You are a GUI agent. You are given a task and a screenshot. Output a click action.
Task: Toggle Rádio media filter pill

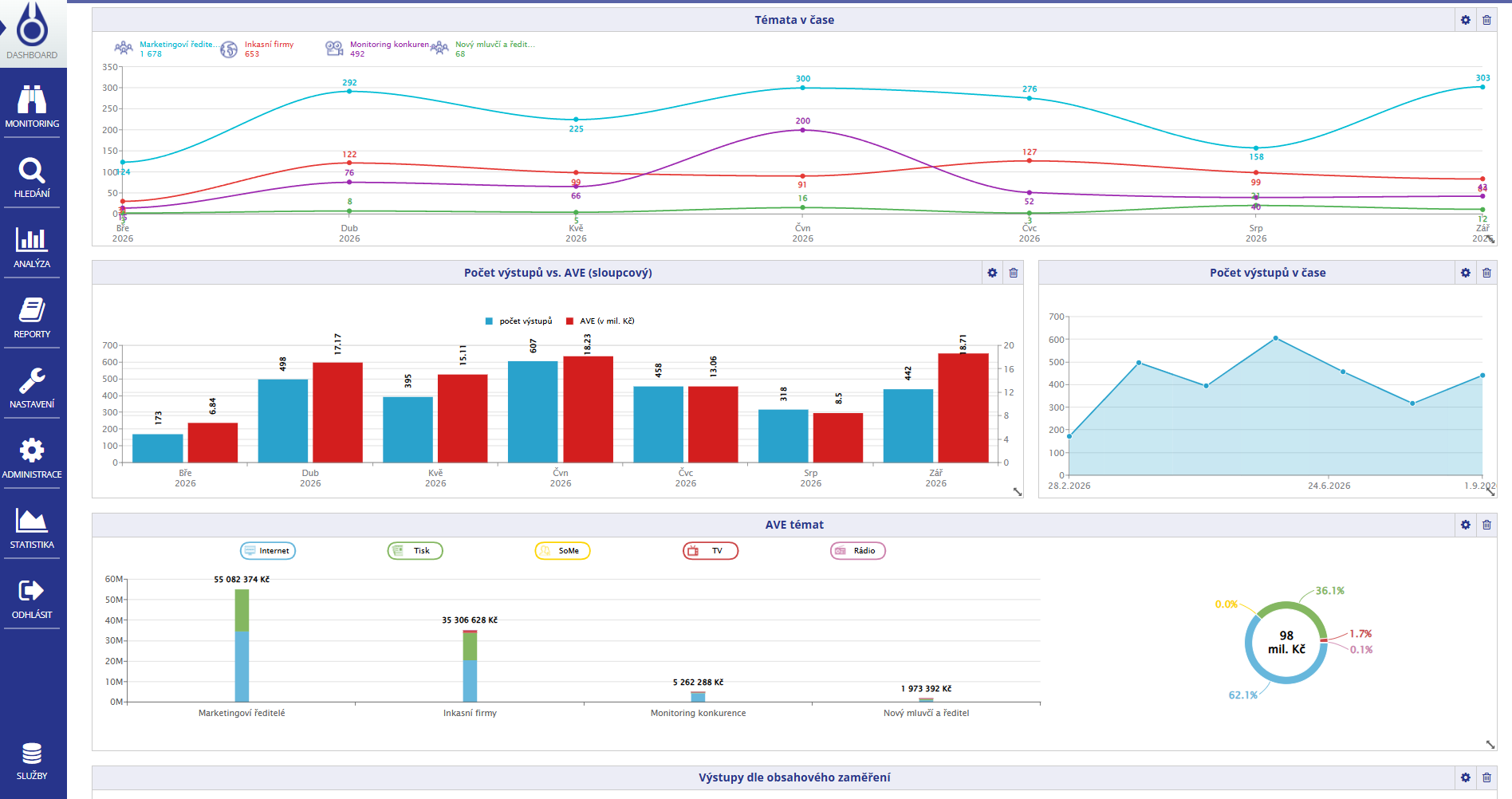[x=858, y=551]
